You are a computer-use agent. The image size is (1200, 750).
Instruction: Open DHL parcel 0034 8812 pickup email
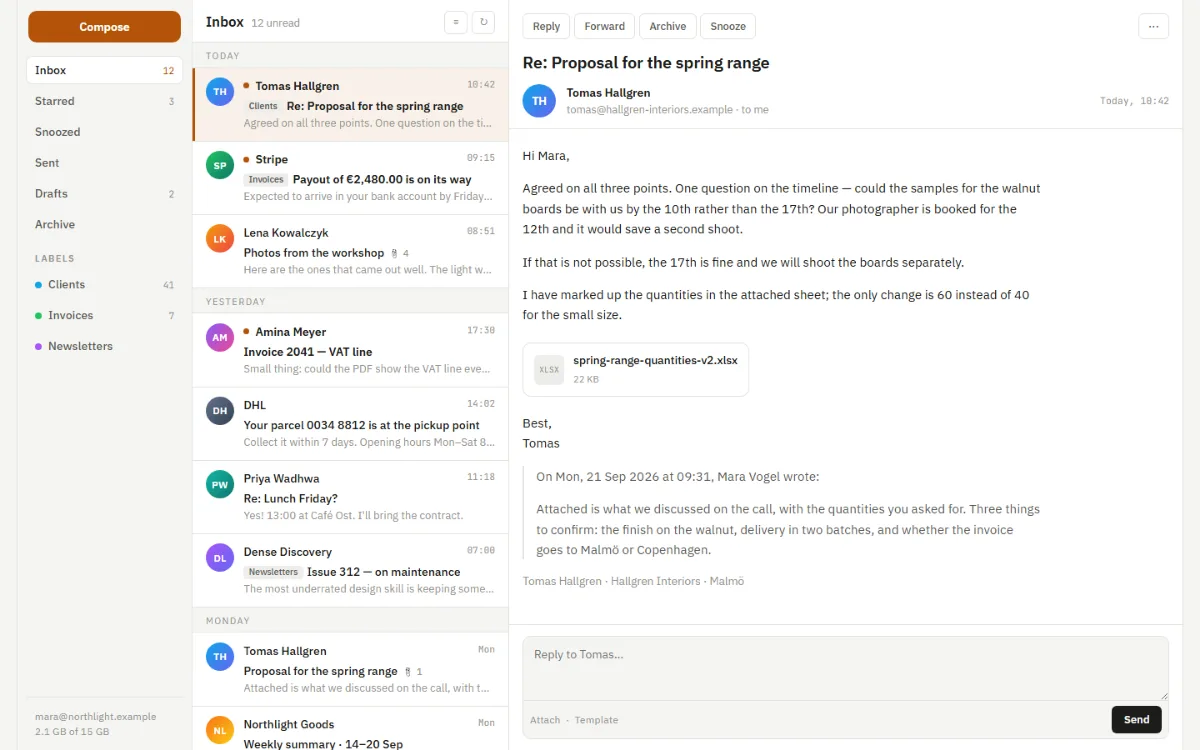coord(350,424)
